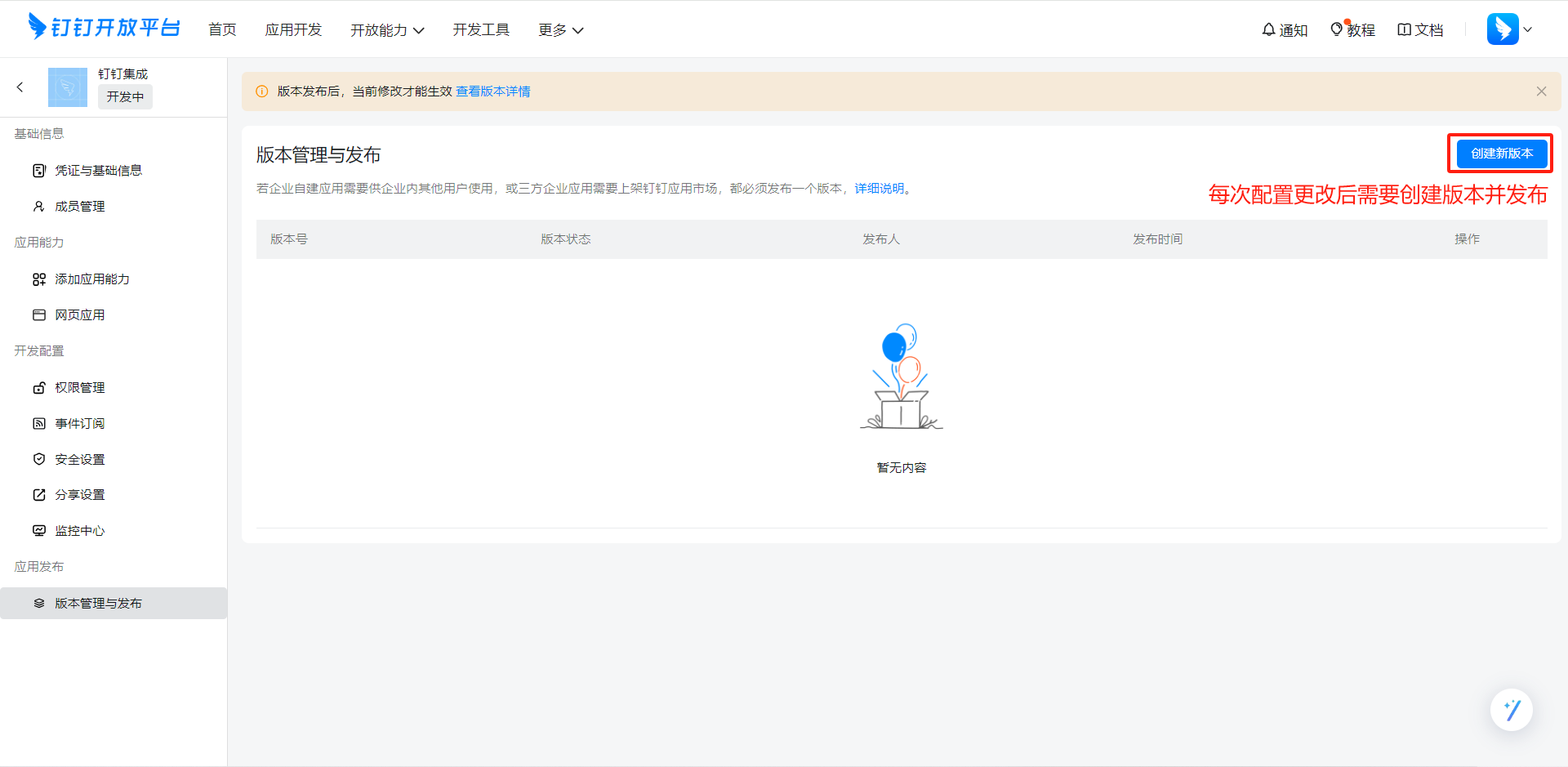Open the 查看版本详情 link
The image size is (1568, 767).
click(x=492, y=91)
